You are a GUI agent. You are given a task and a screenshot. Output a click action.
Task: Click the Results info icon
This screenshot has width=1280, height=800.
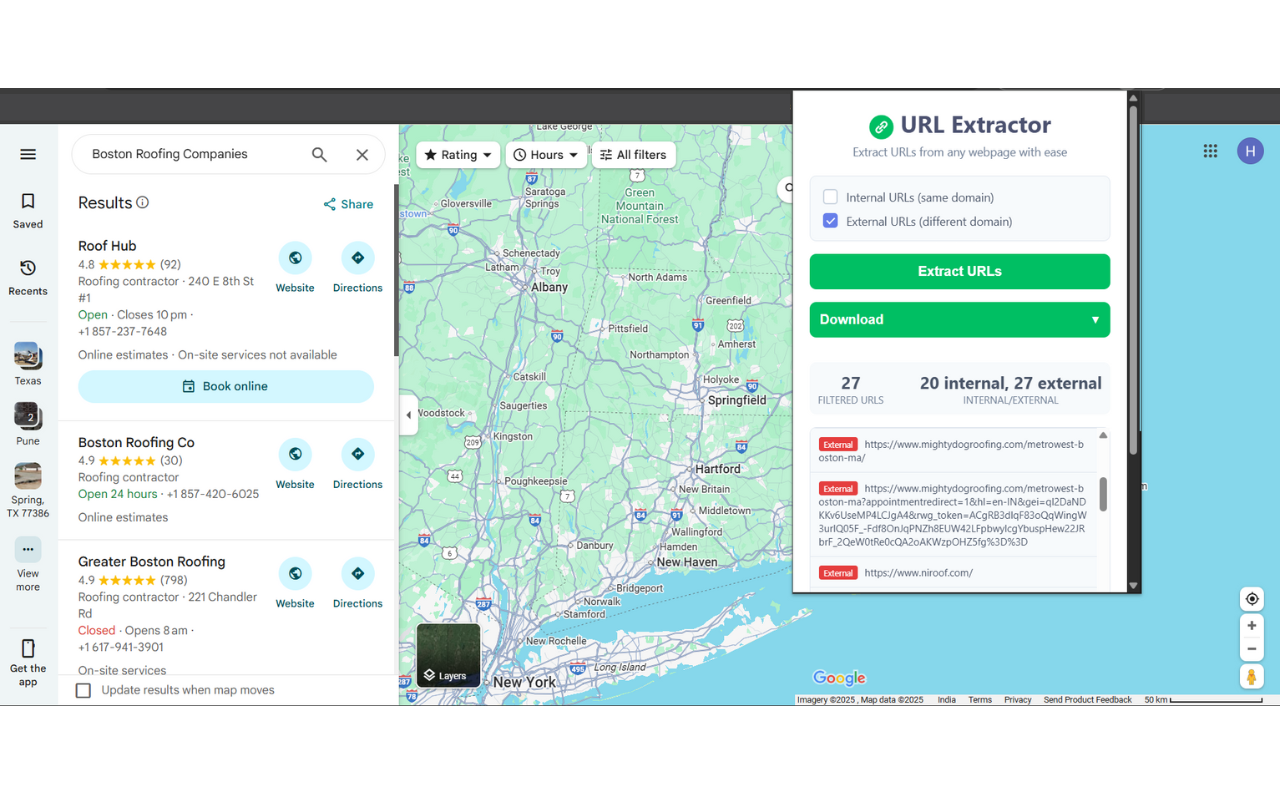click(x=143, y=202)
